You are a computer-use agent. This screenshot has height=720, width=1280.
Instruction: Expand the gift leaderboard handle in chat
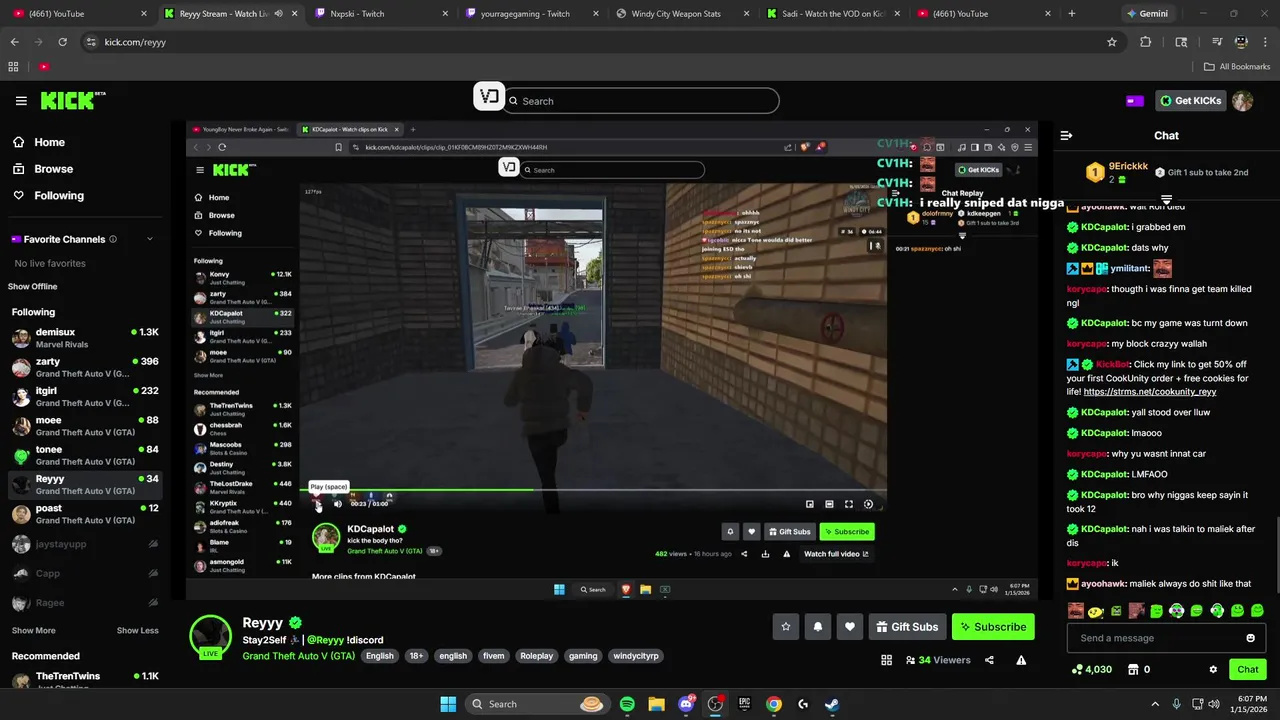click(x=1166, y=200)
